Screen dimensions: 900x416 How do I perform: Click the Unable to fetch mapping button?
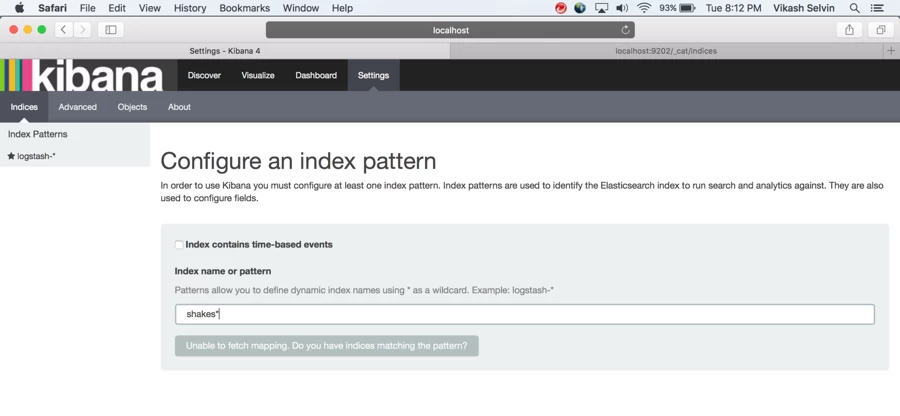pyautogui.click(x=327, y=346)
